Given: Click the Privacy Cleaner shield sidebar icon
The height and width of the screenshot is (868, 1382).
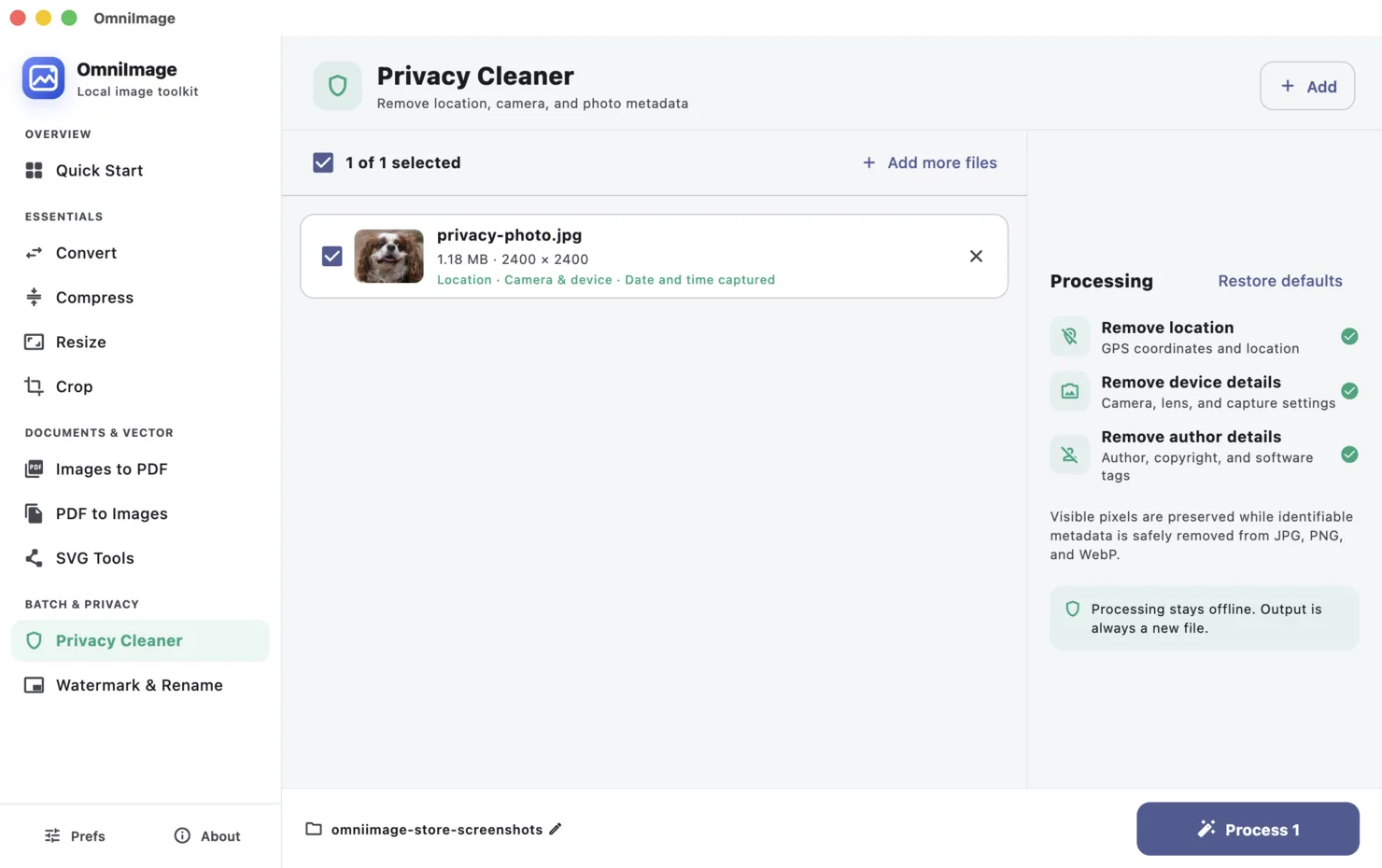Looking at the screenshot, I should click(x=35, y=640).
